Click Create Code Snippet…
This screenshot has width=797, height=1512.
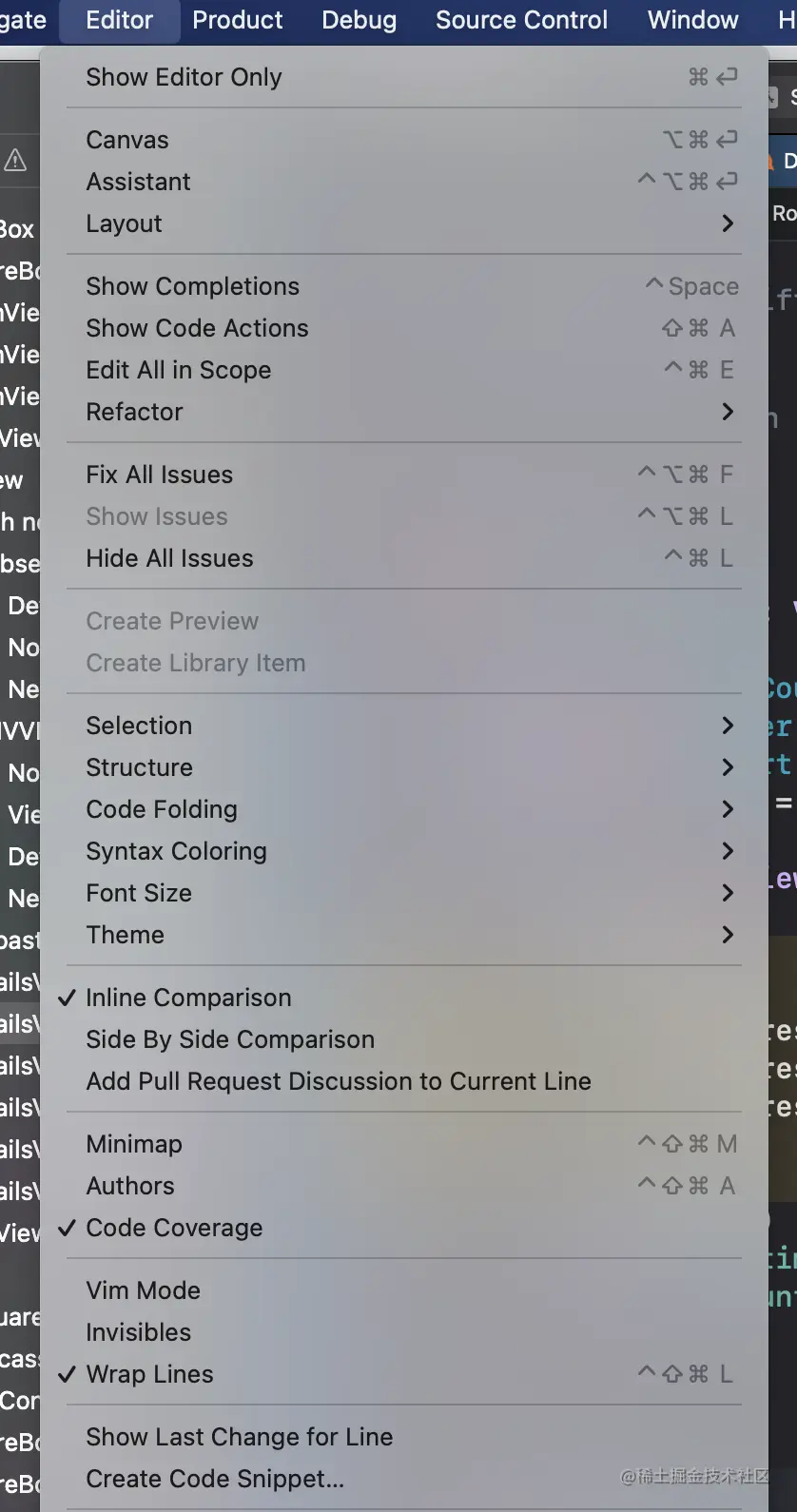215,1479
